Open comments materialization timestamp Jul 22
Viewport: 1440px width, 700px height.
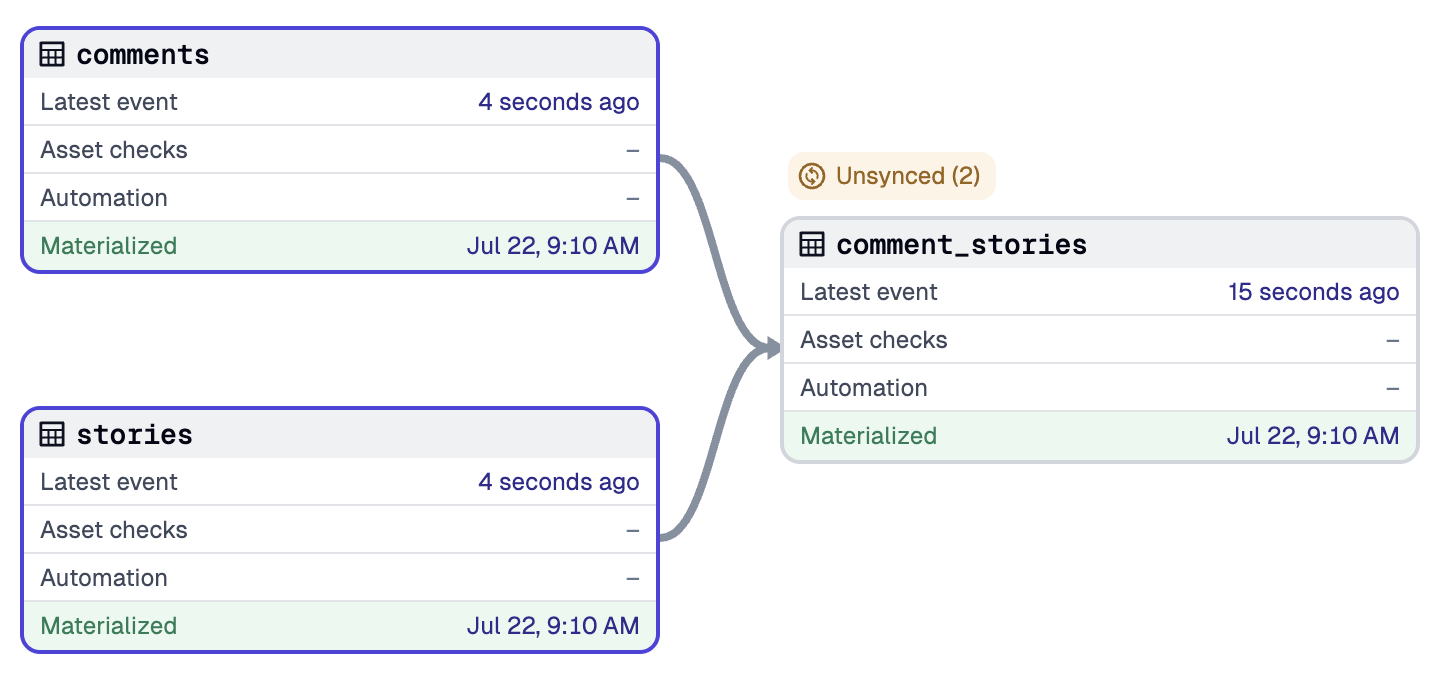point(553,246)
